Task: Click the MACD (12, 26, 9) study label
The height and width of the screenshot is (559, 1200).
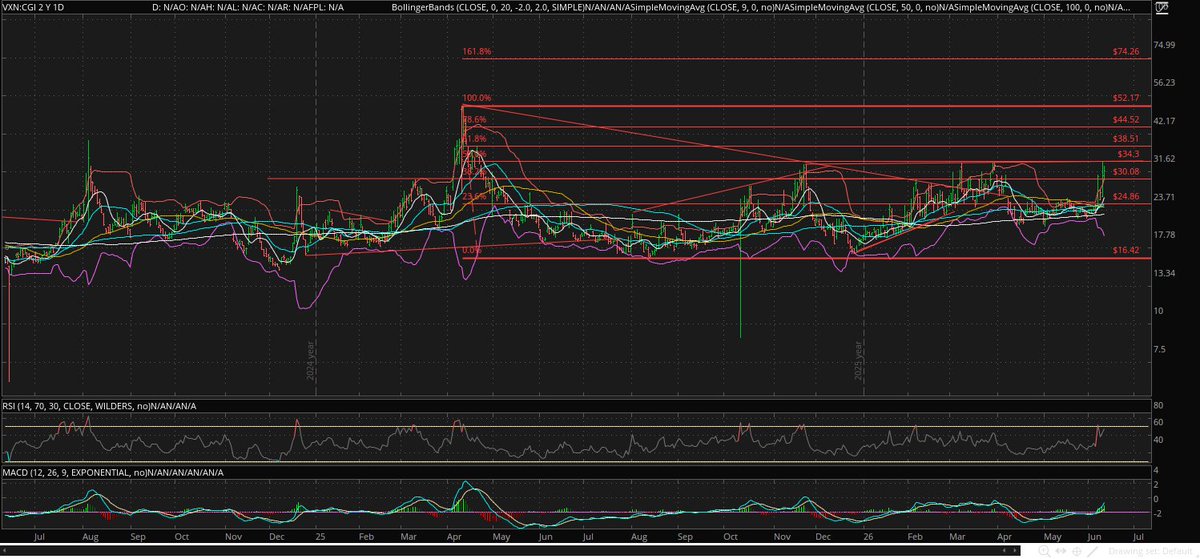Action: (114, 472)
